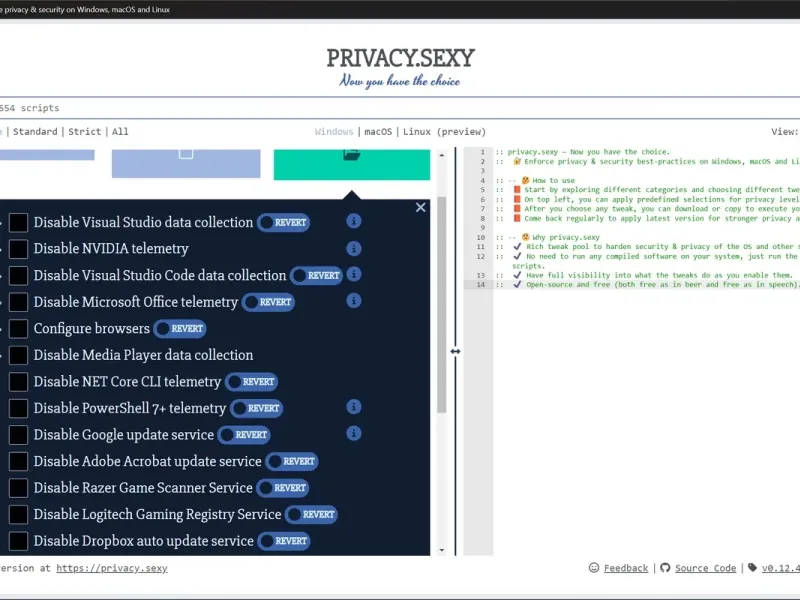Toggle revert for Visual Studio Code data collection
800x600 pixels.
click(x=316, y=276)
